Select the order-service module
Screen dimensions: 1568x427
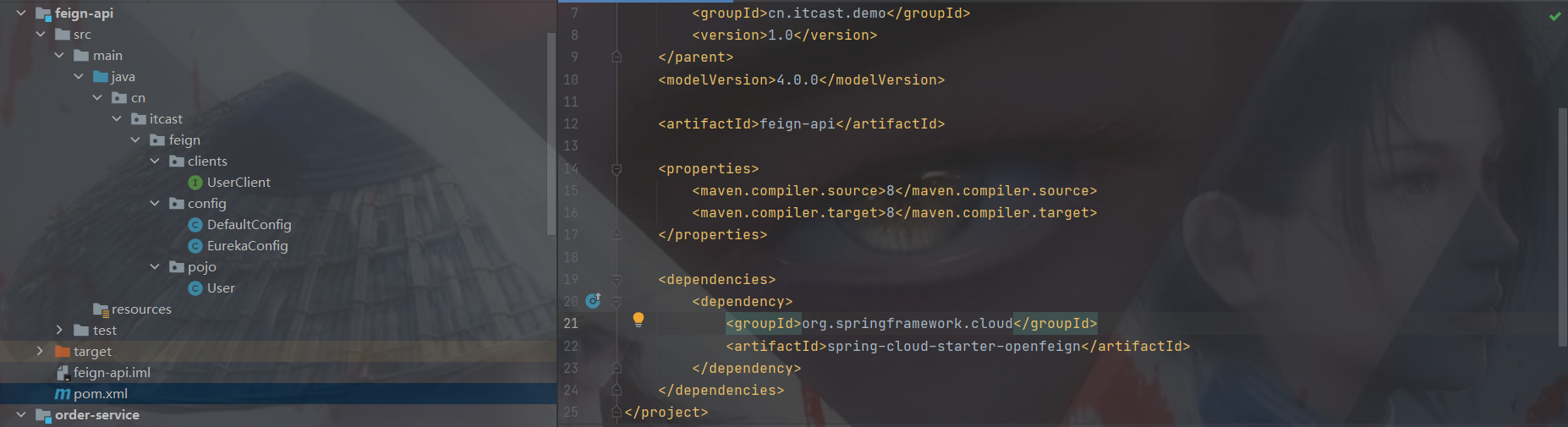96,415
